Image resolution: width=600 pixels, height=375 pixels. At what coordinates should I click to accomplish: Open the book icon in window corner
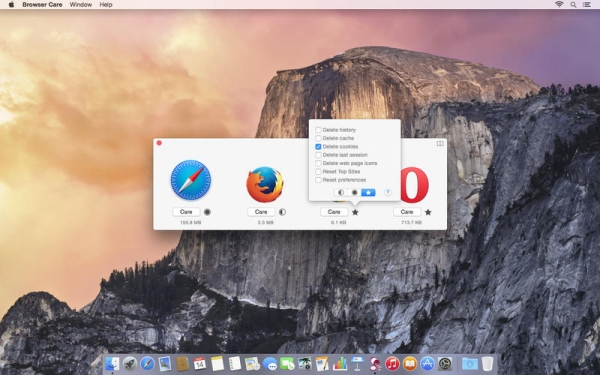point(440,143)
